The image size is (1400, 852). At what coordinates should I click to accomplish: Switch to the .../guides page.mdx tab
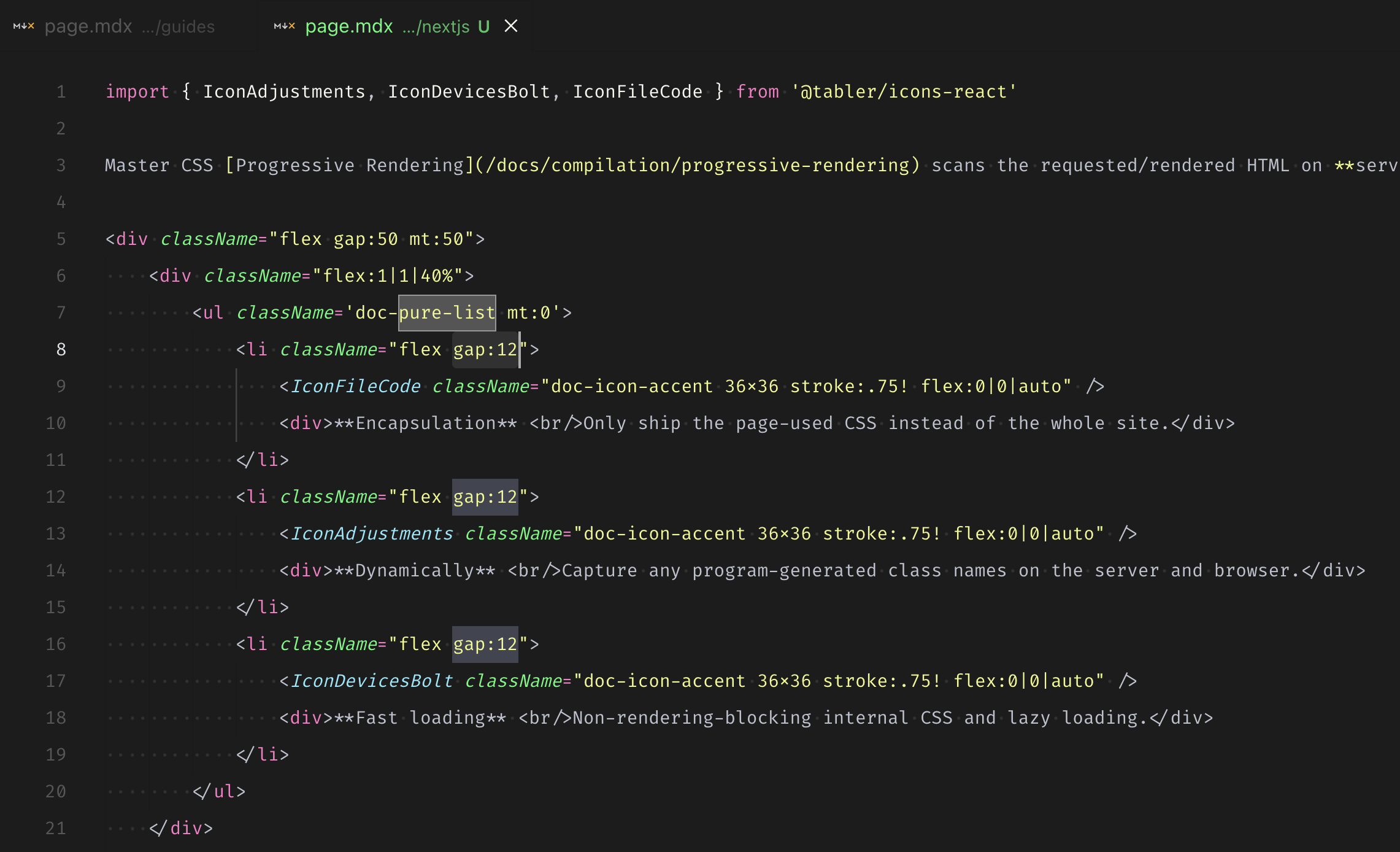(89, 26)
